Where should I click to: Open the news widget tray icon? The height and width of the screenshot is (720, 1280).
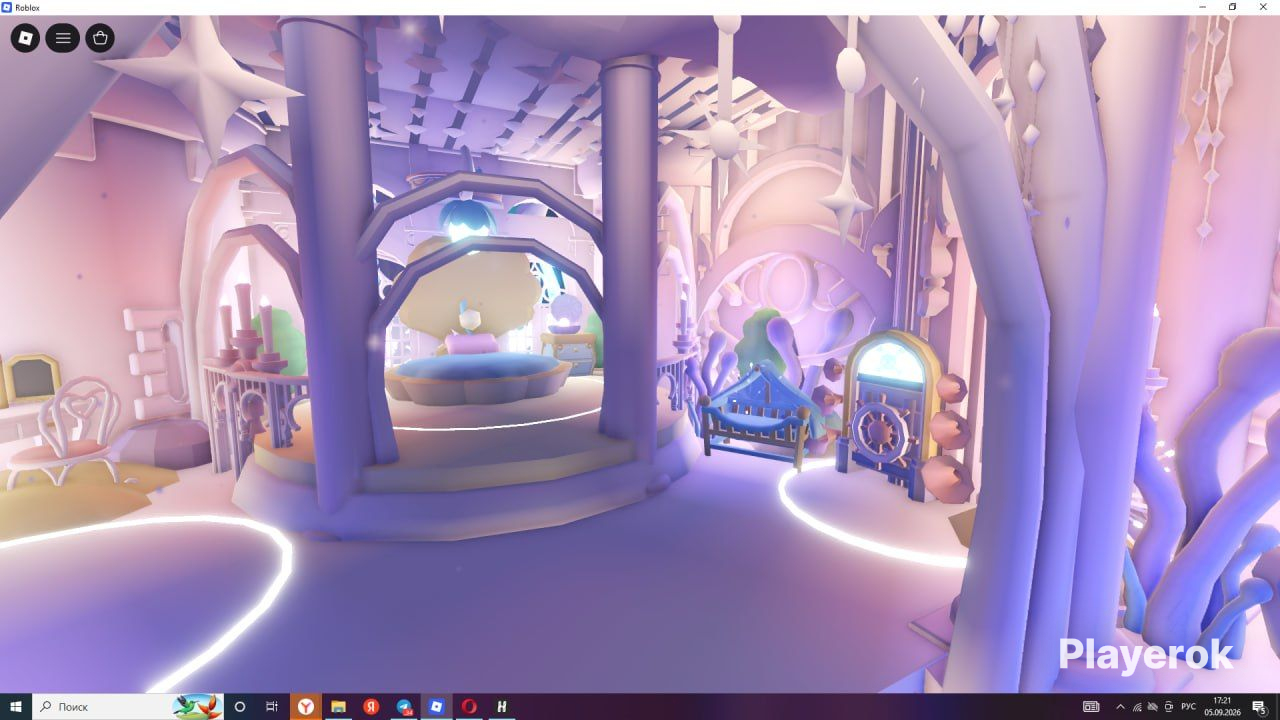(x=1091, y=707)
